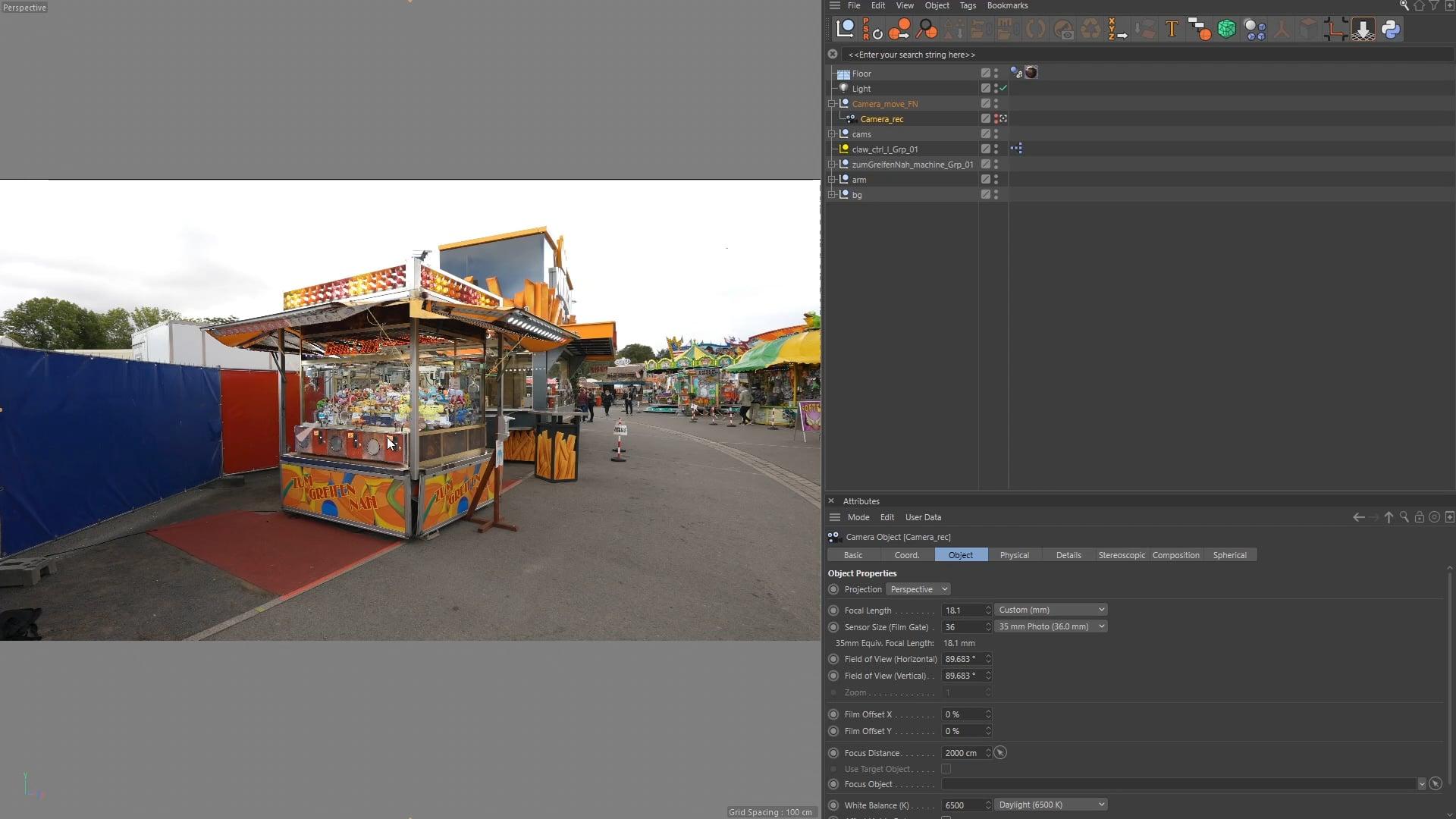The width and height of the screenshot is (1456, 819).
Task: Click the magnifier with orange spheres icon
Action: click(926, 30)
